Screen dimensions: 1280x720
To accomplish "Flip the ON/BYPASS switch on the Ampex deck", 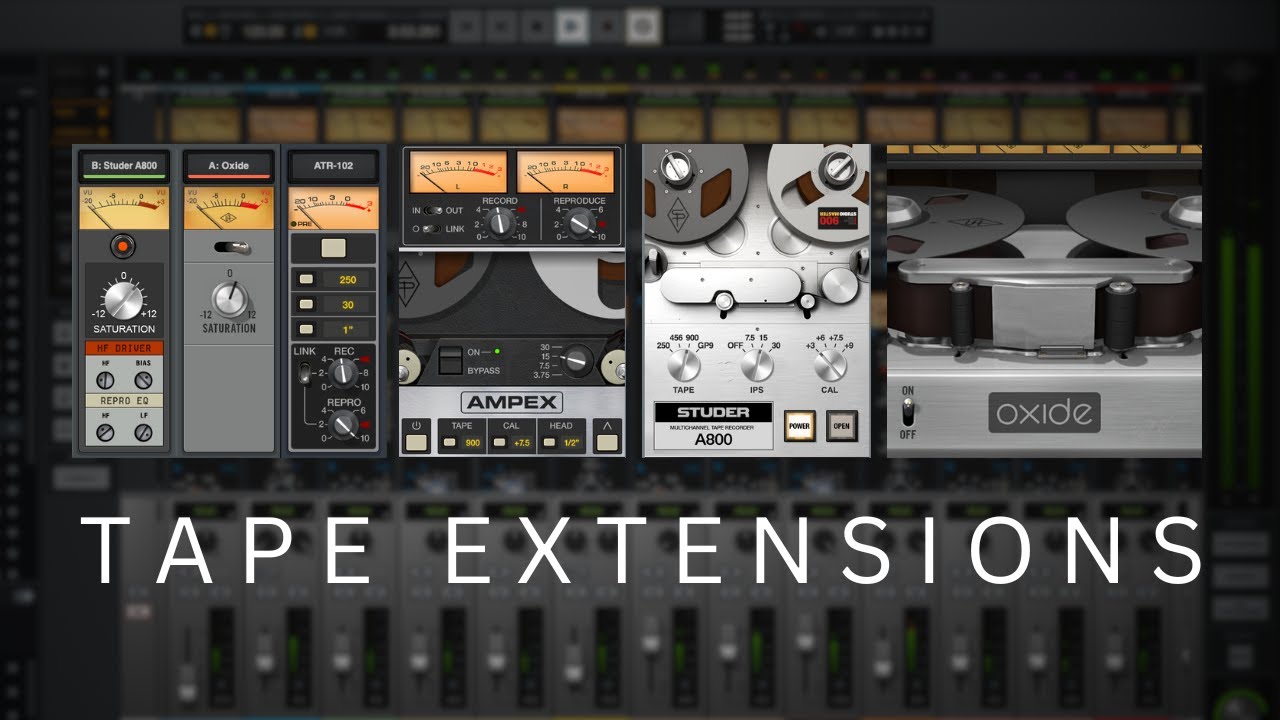I will point(453,360).
